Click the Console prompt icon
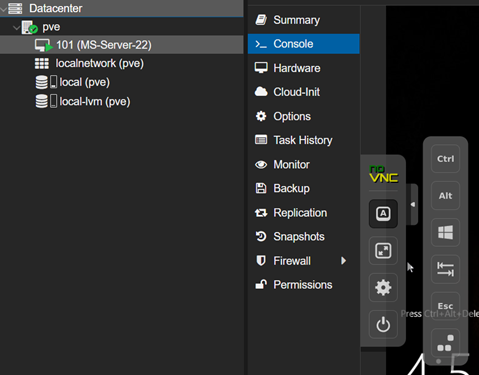Screen dimensions: 479x375 click(x=261, y=44)
